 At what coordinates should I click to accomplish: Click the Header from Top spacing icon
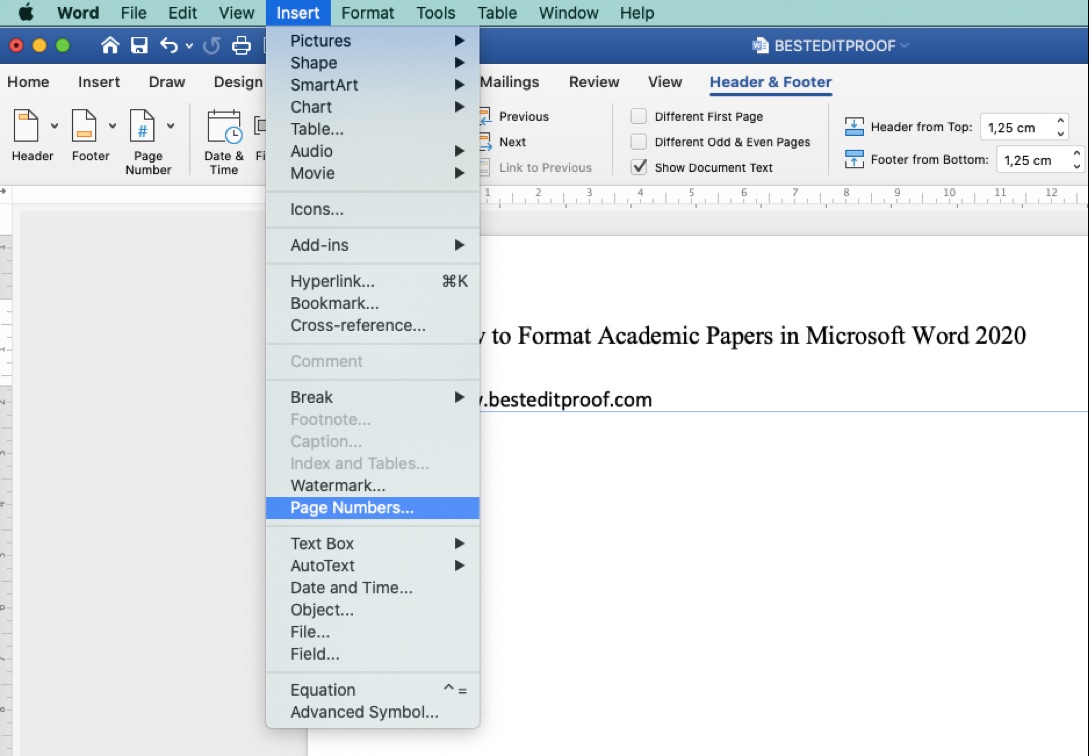click(855, 126)
